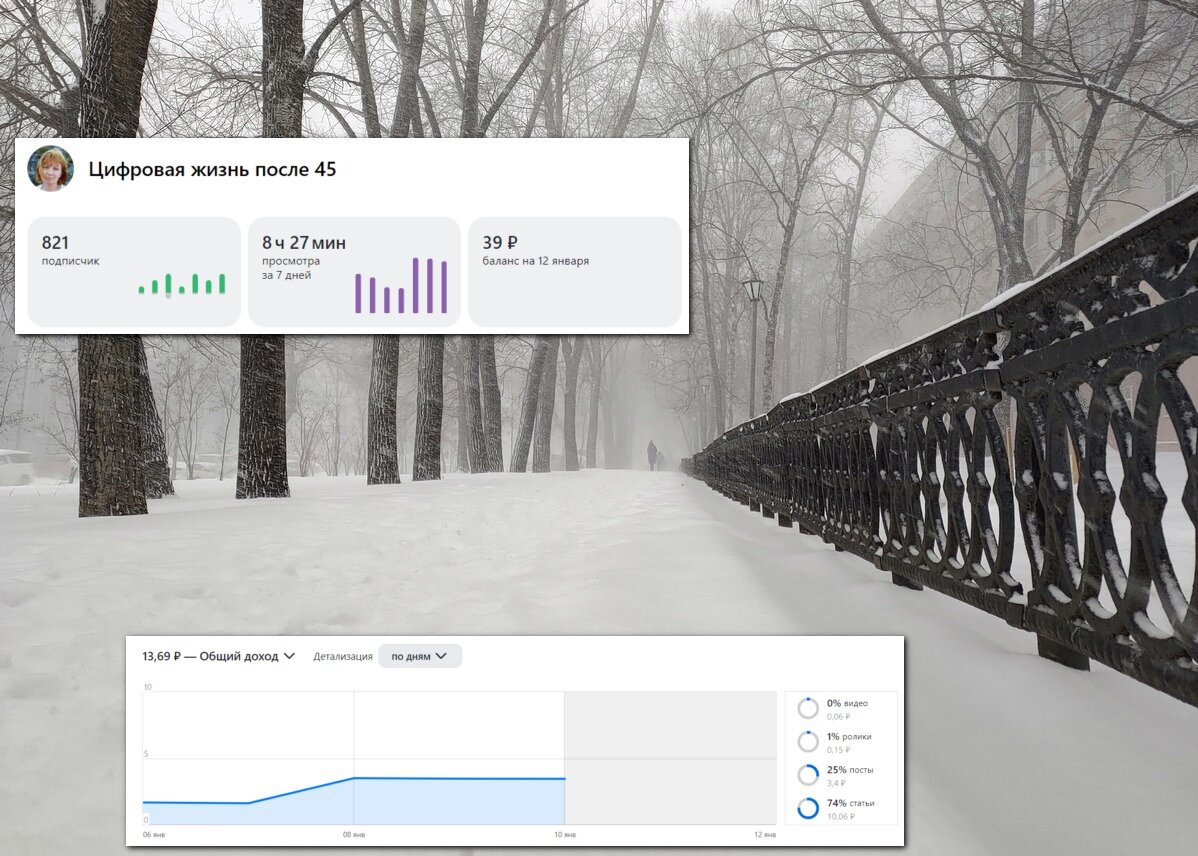The height and width of the screenshot is (856, 1198).
Task: Select the 1% ролики ring icon
Action: [808, 741]
